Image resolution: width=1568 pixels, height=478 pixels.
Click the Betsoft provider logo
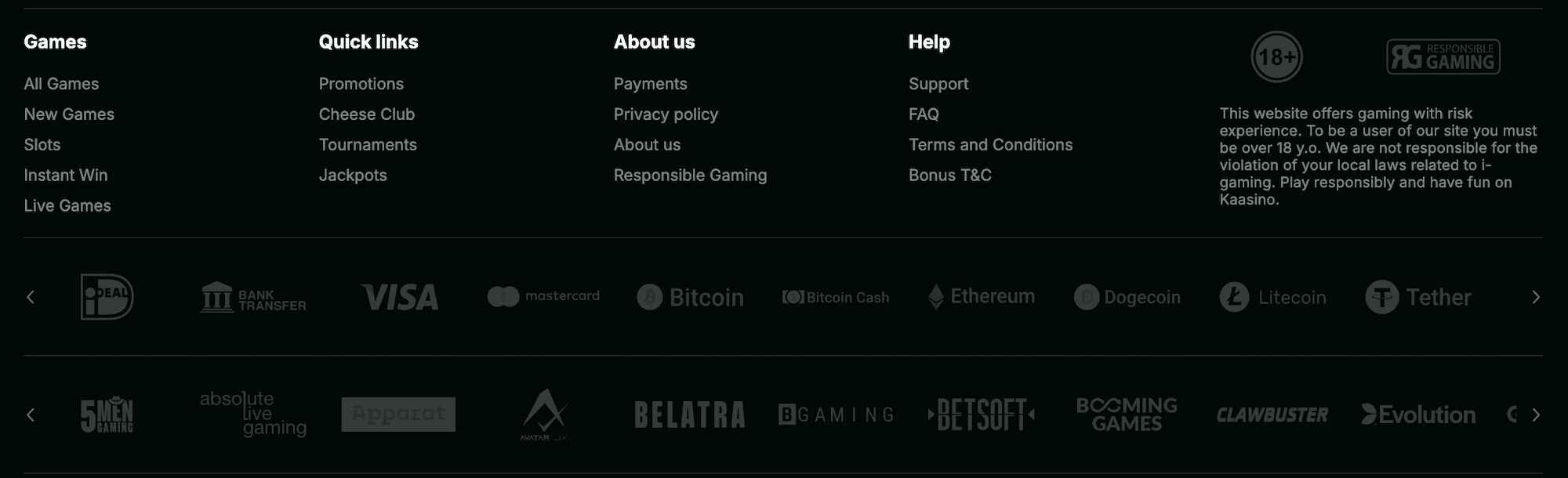pyautogui.click(x=982, y=415)
